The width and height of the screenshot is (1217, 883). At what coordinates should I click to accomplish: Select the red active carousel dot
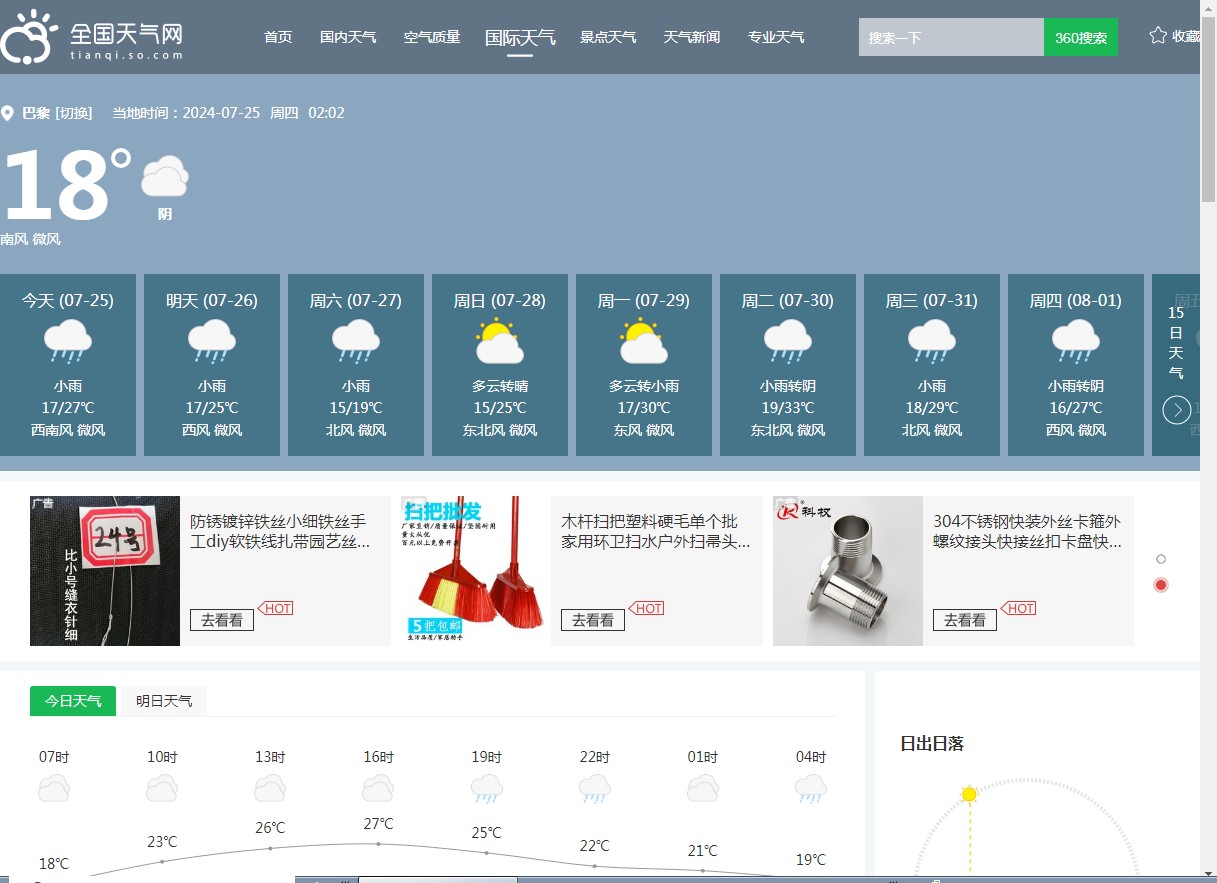[x=1161, y=585]
